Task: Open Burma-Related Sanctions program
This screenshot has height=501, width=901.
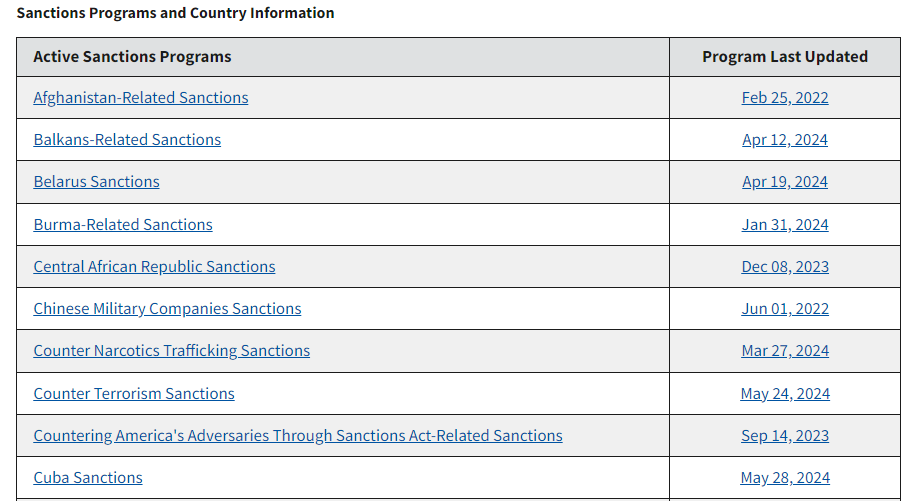Action: (123, 225)
